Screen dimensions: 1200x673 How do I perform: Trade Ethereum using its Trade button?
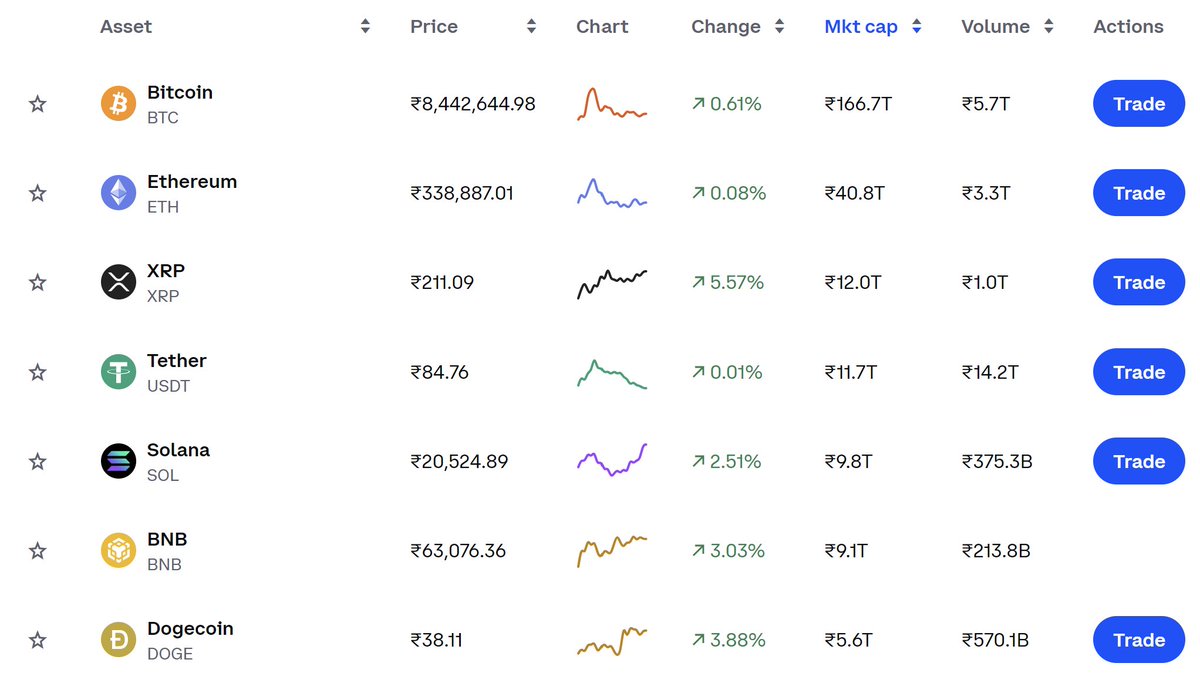tap(1139, 193)
